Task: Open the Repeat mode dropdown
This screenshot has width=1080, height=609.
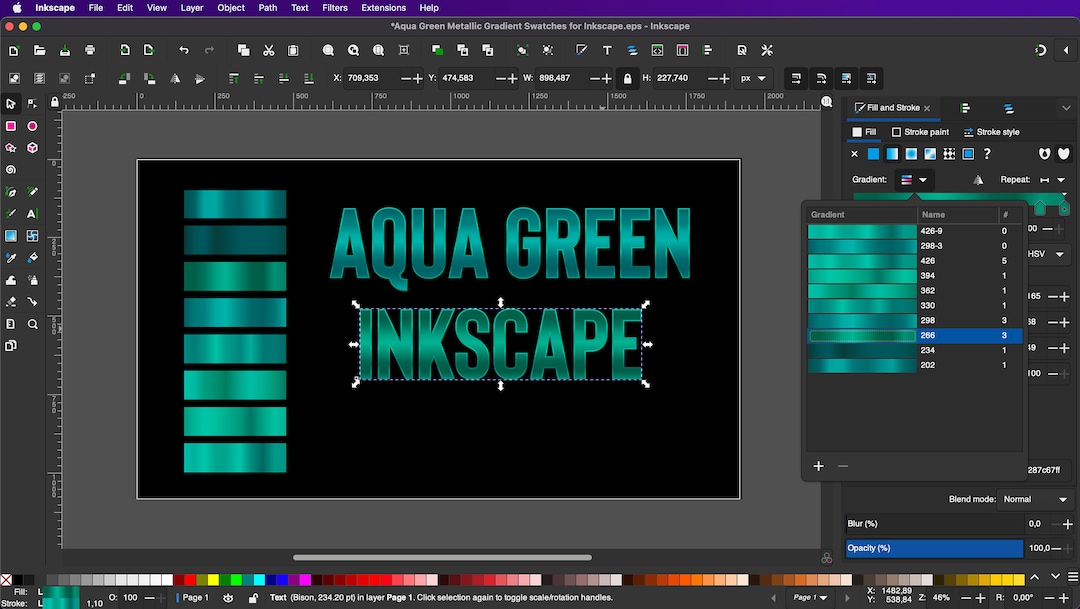Action: point(1060,180)
